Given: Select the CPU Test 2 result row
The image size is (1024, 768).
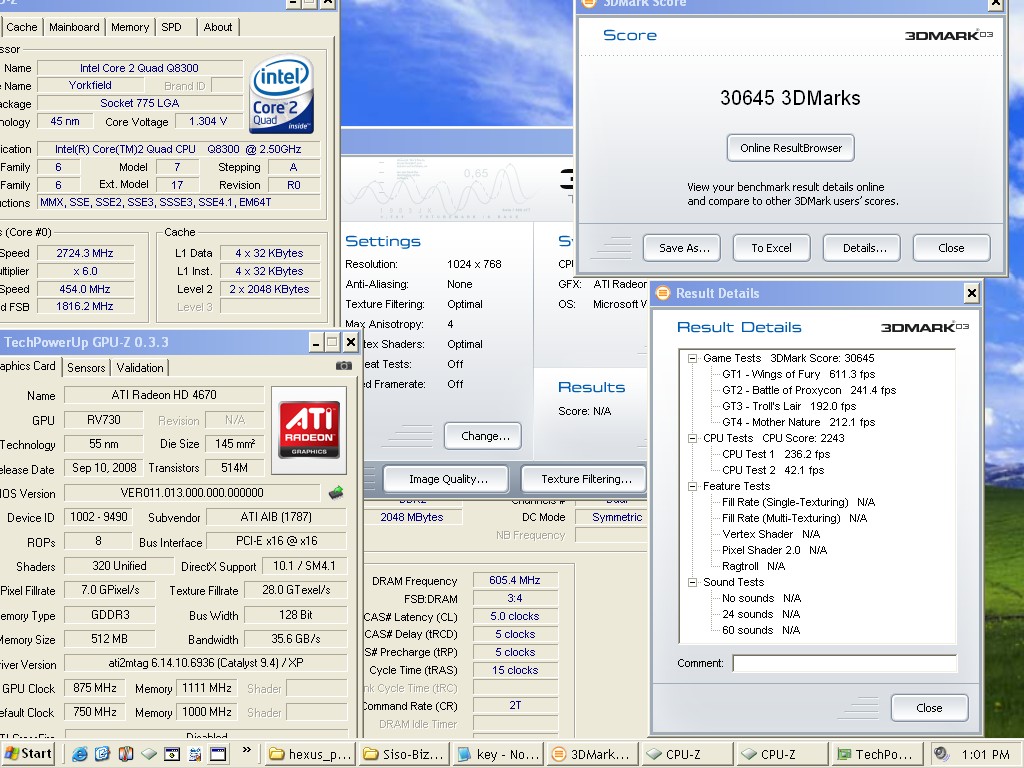Looking at the screenshot, I should [x=773, y=470].
